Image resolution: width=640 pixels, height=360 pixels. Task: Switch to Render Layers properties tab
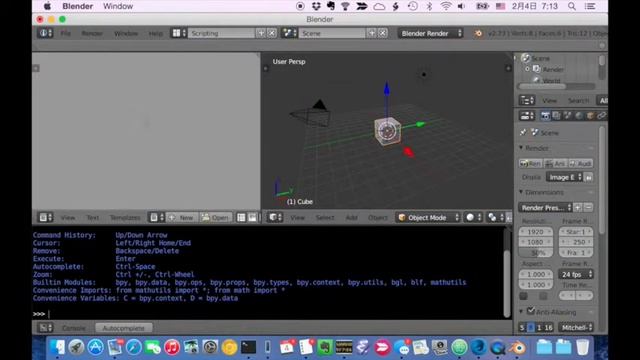click(x=556, y=116)
